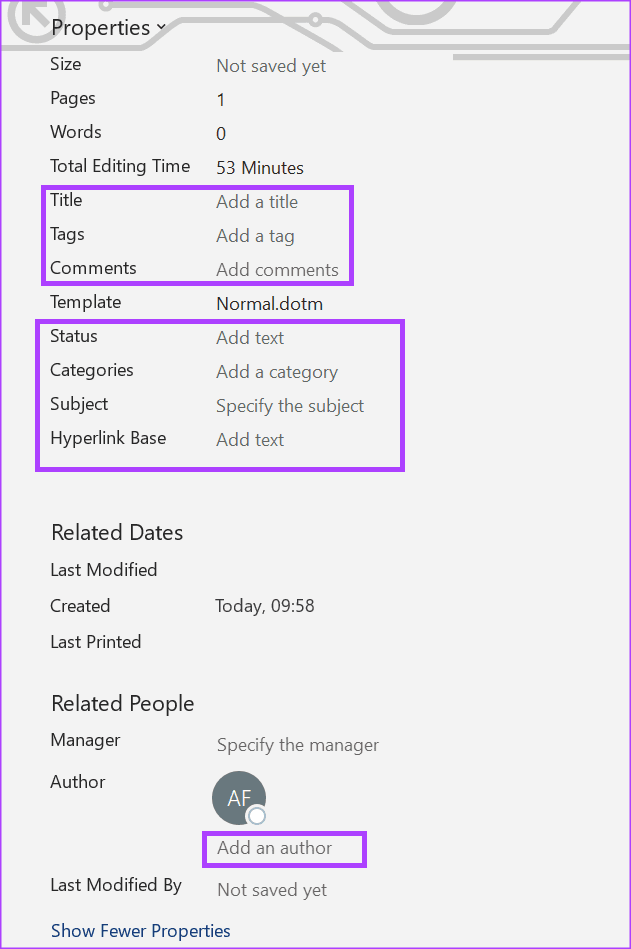Click the Related People heading
Viewport: 631px width, 949px height.
point(123,704)
